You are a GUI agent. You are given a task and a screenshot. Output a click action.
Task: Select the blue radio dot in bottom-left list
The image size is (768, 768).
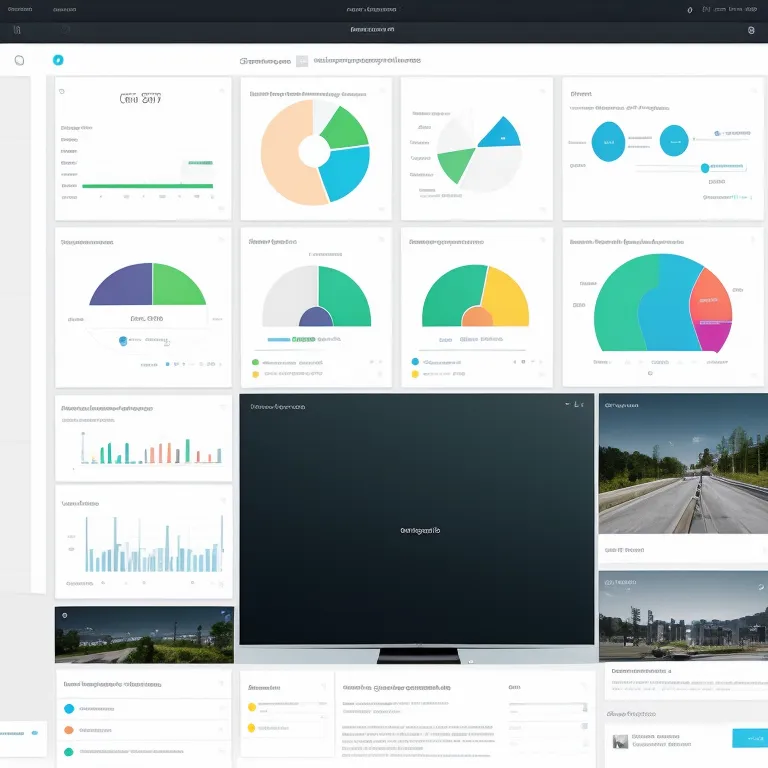[68, 708]
